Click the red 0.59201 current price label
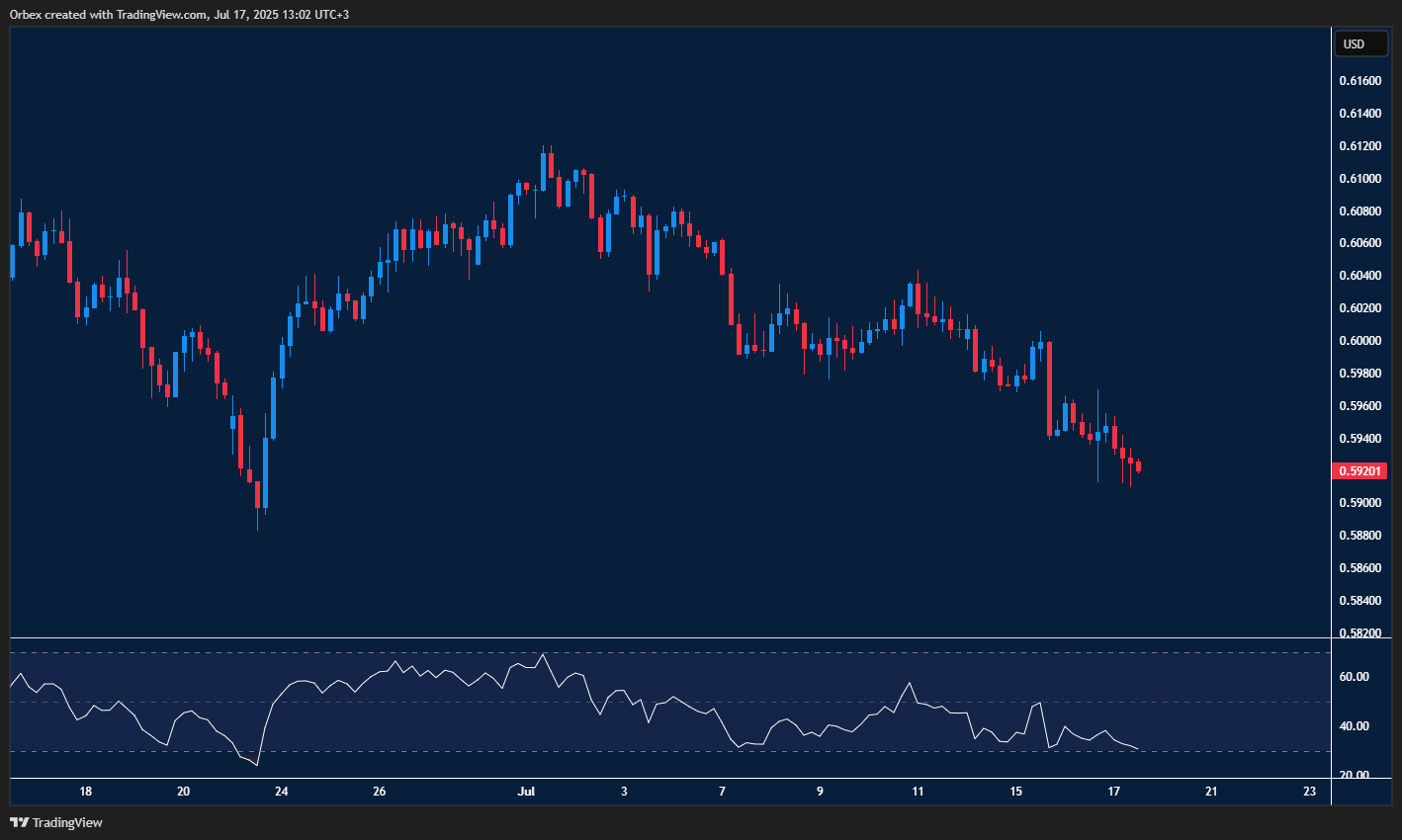Image resolution: width=1402 pixels, height=840 pixels. coord(1360,471)
